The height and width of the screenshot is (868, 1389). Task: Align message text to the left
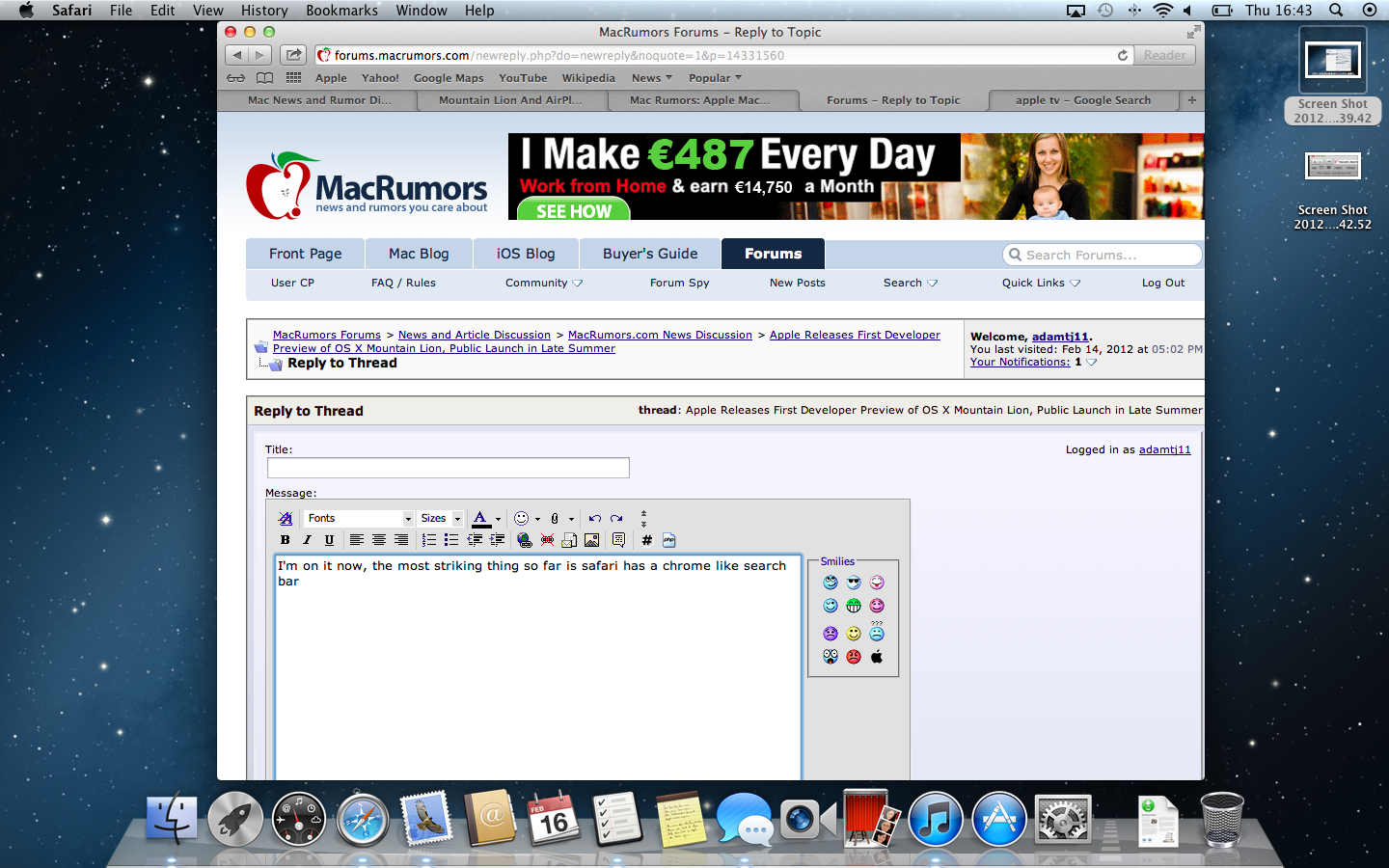(357, 540)
